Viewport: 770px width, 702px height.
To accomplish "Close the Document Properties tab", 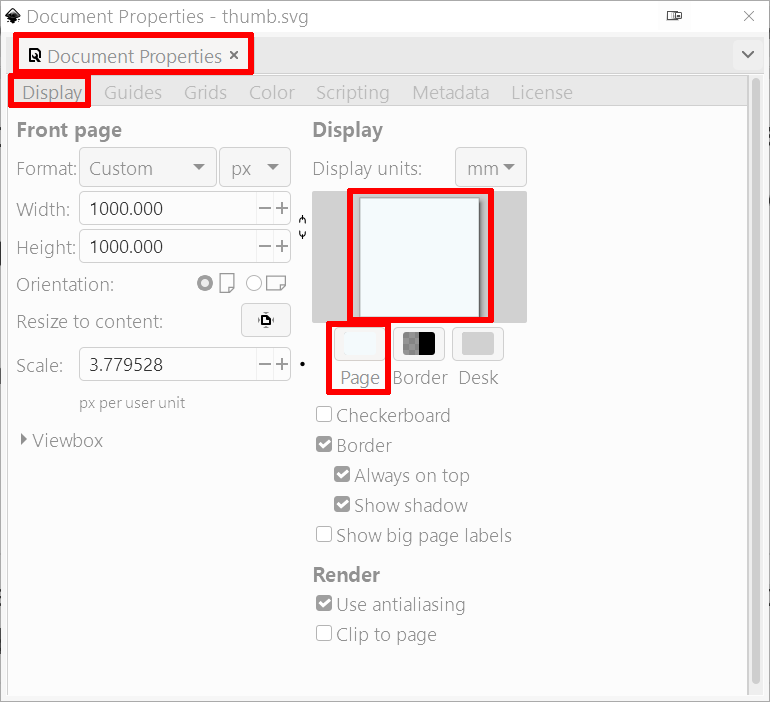I will pos(234,55).
